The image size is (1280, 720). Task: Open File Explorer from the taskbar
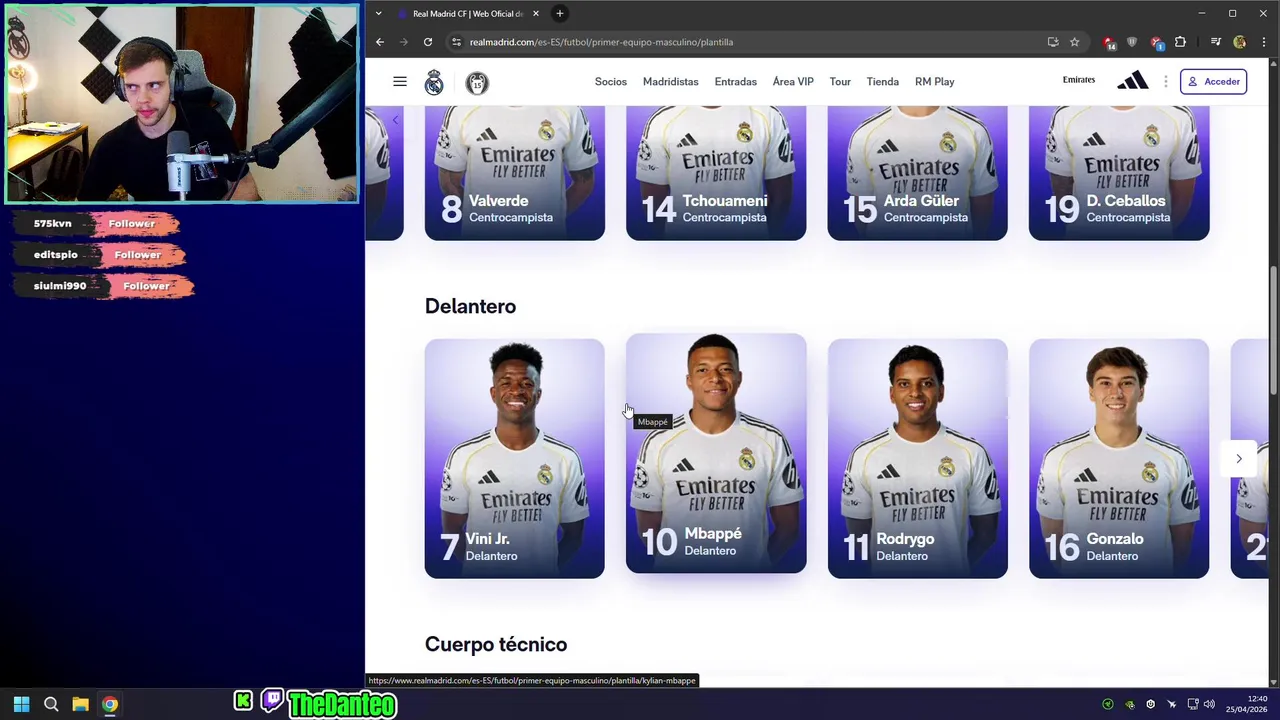click(80, 704)
